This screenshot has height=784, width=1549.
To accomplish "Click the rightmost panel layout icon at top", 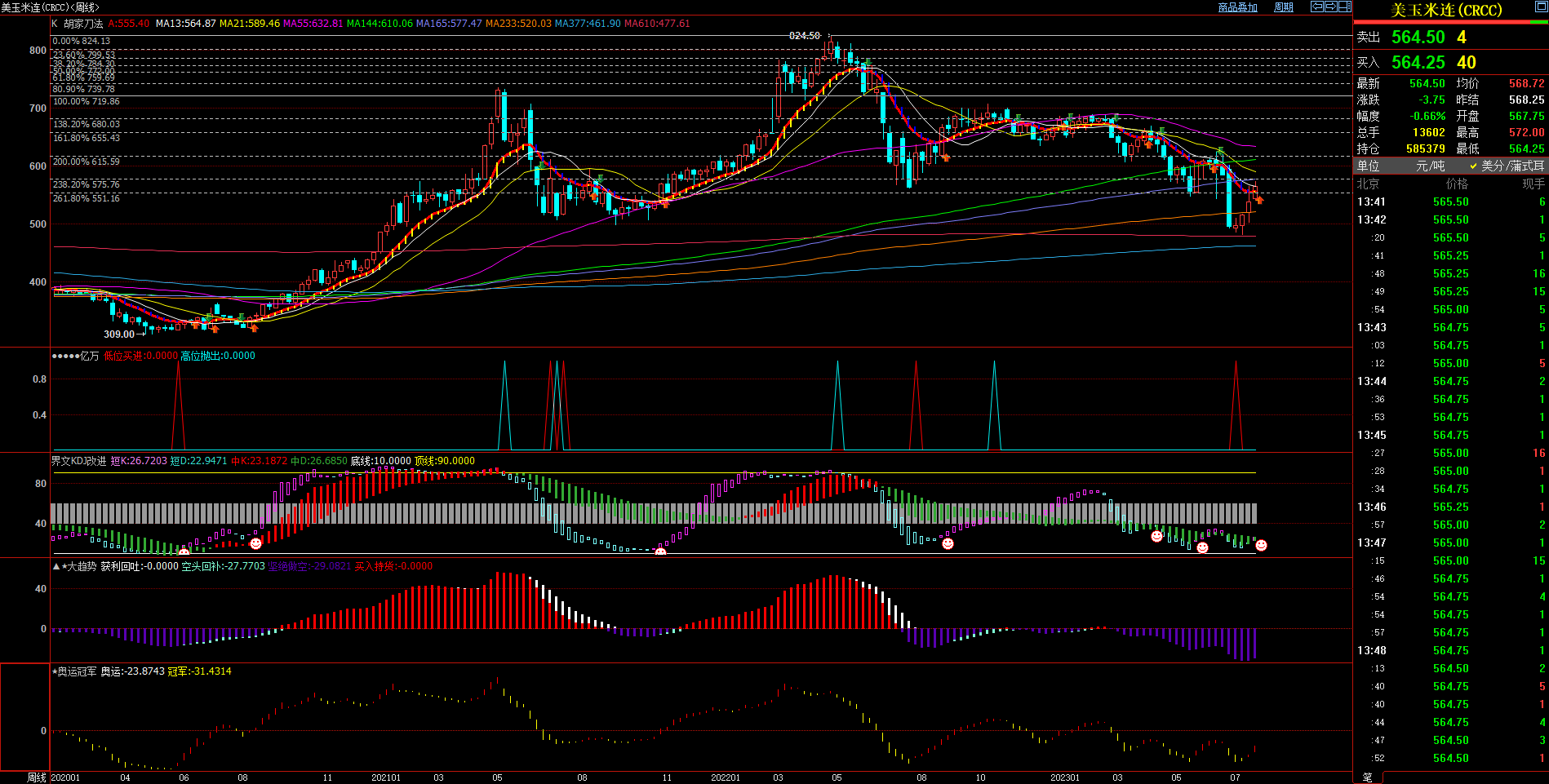I will tap(1345, 7).
